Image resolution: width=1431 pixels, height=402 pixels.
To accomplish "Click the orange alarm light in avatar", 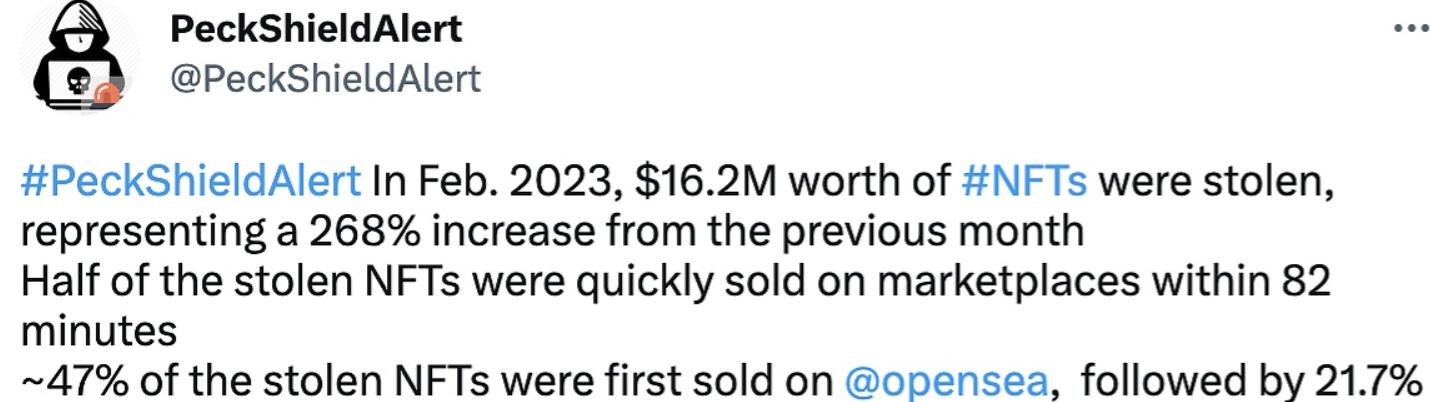I will pos(107,95).
